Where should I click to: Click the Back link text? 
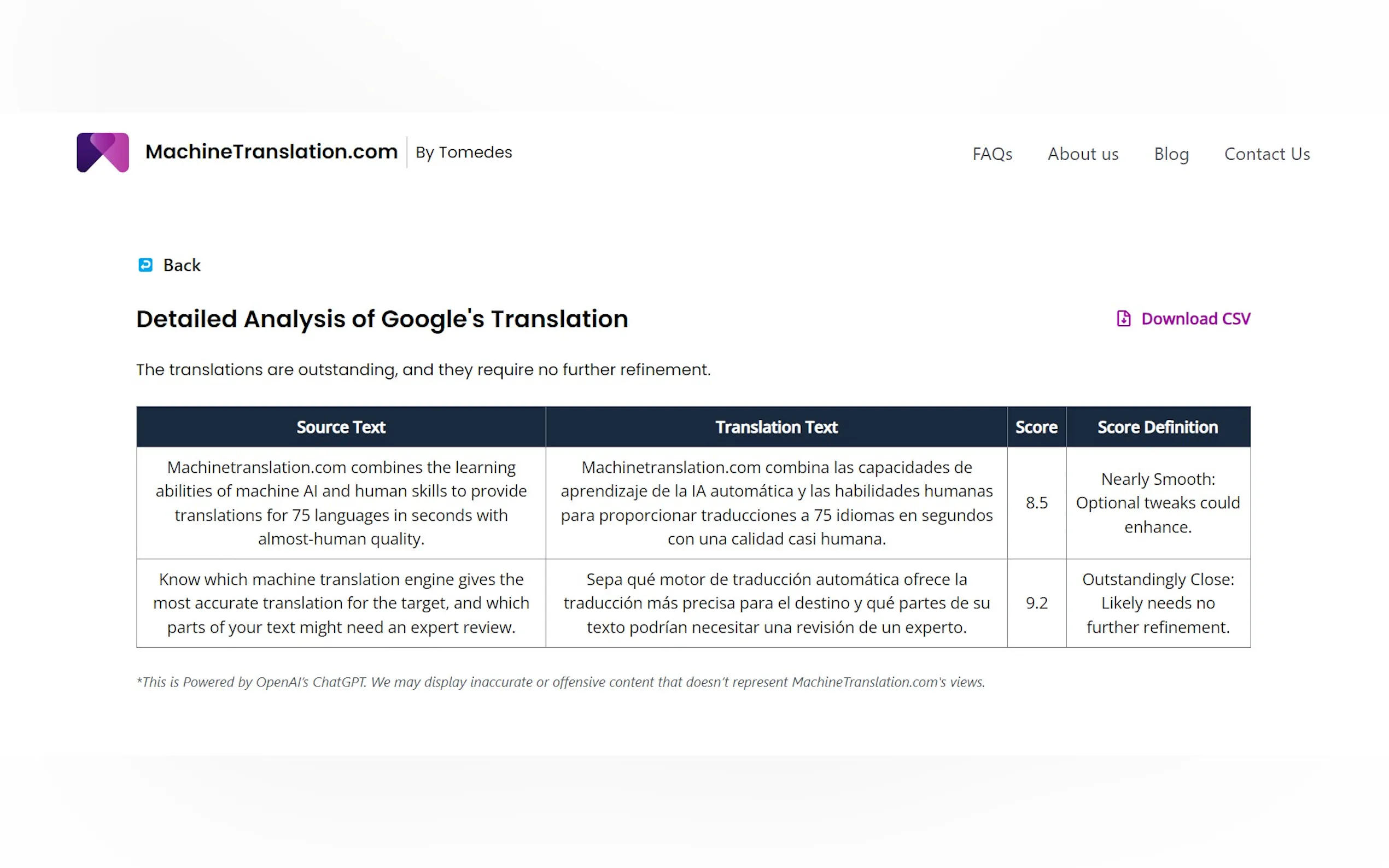click(182, 265)
